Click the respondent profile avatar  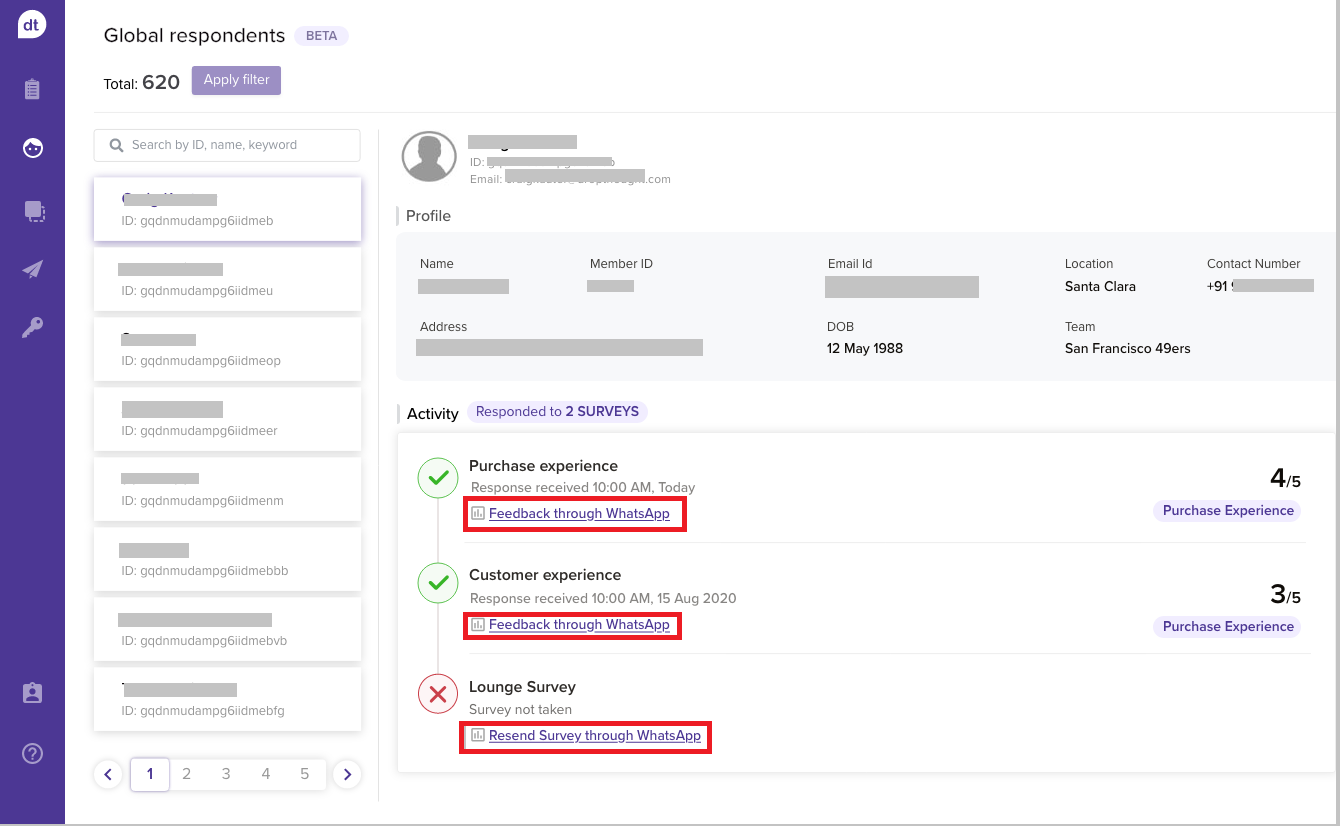[x=429, y=156]
